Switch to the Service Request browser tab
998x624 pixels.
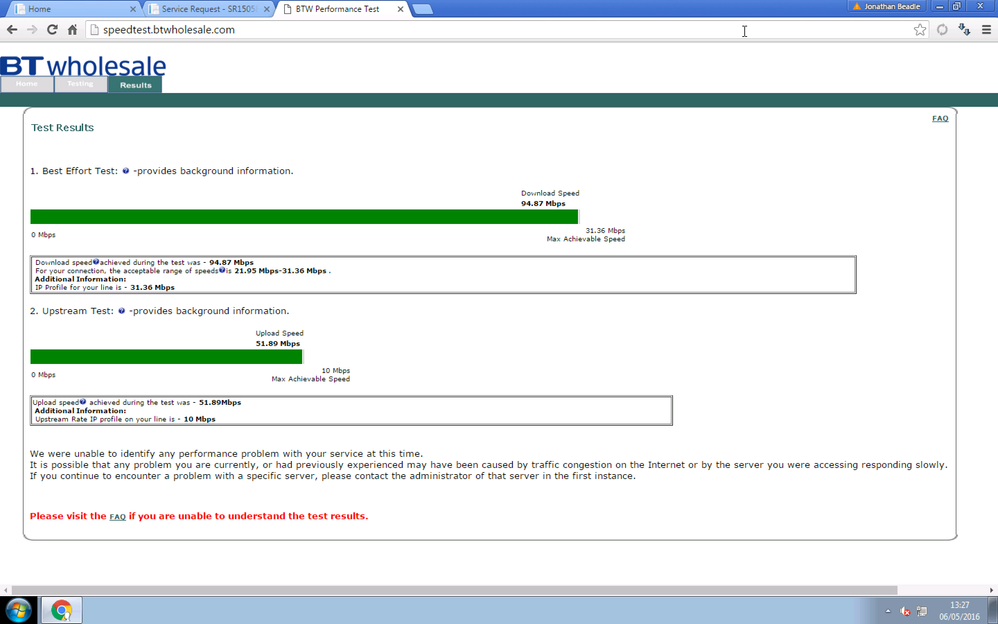click(x=208, y=9)
